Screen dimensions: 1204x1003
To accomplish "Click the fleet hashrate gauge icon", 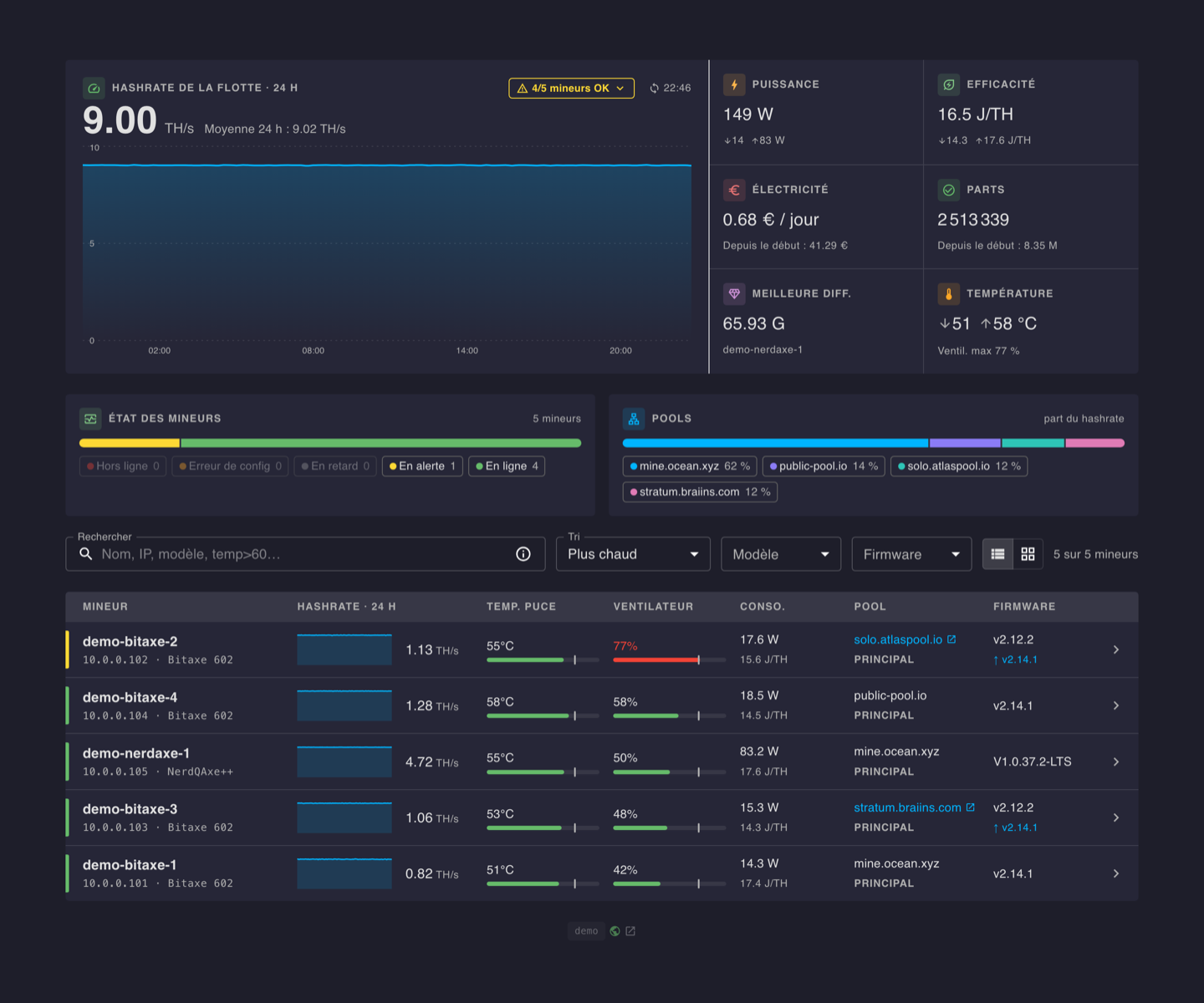I will tap(94, 88).
